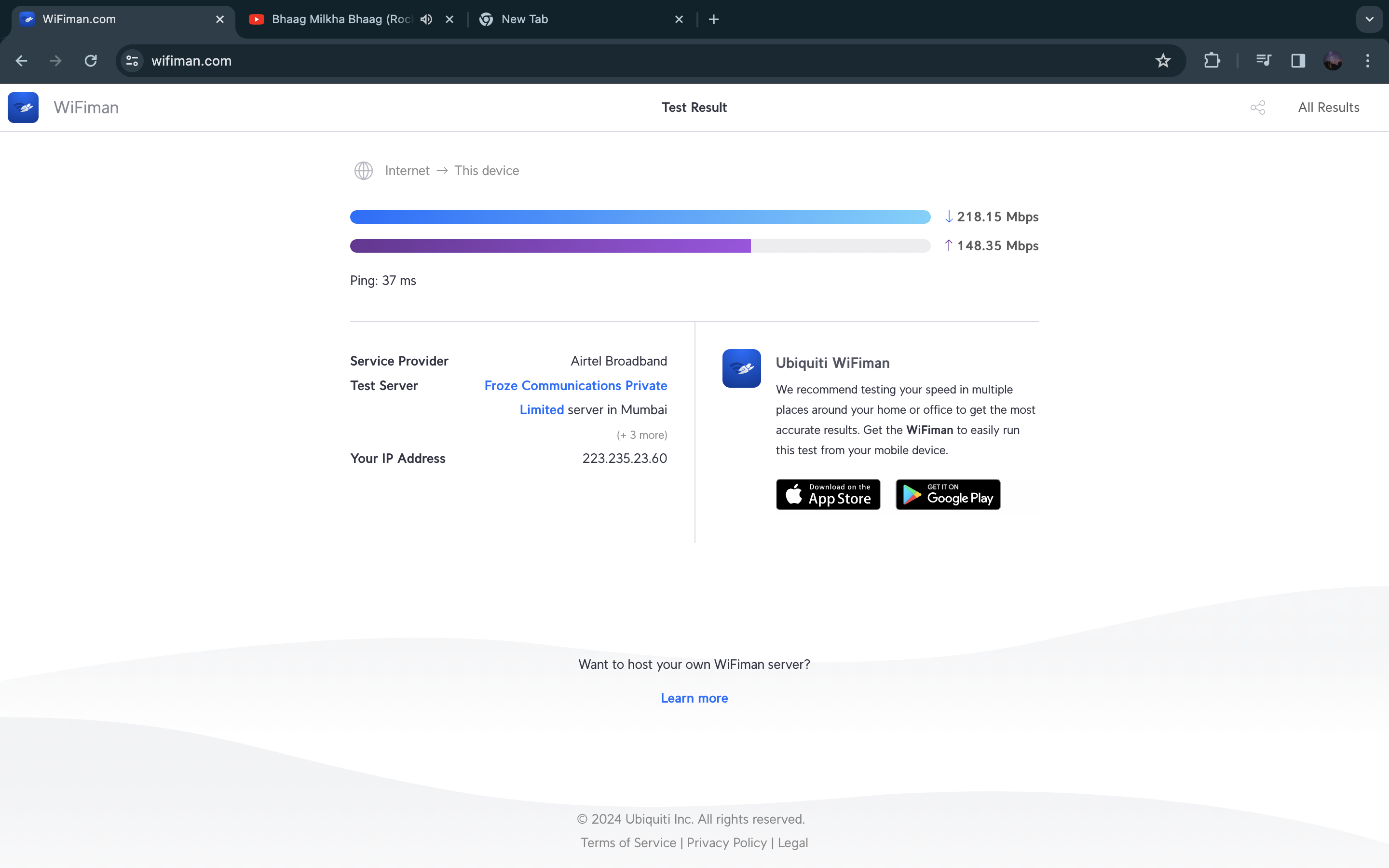Open the Chrome profile avatar
1389x868 pixels.
click(x=1333, y=61)
